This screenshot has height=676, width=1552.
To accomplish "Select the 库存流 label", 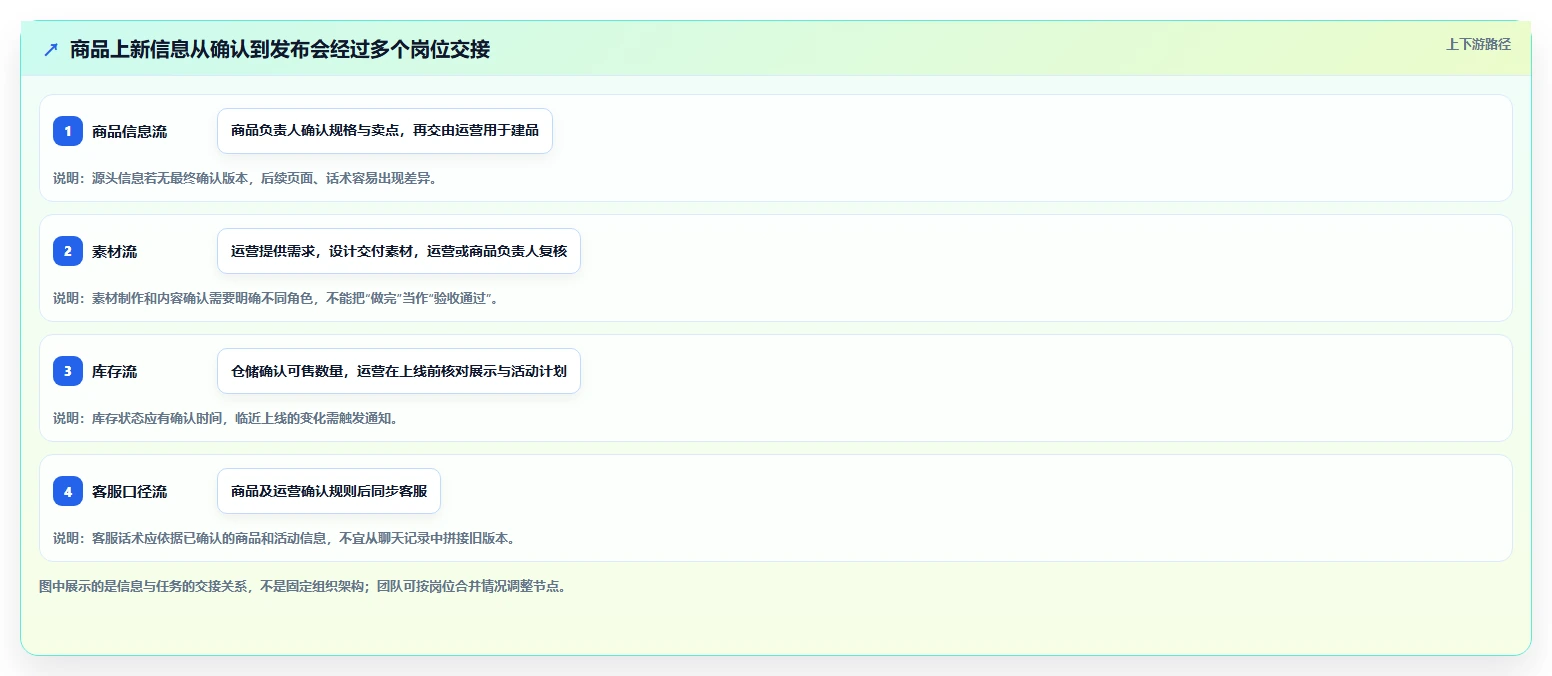I will pyautogui.click(x=115, y=371).
